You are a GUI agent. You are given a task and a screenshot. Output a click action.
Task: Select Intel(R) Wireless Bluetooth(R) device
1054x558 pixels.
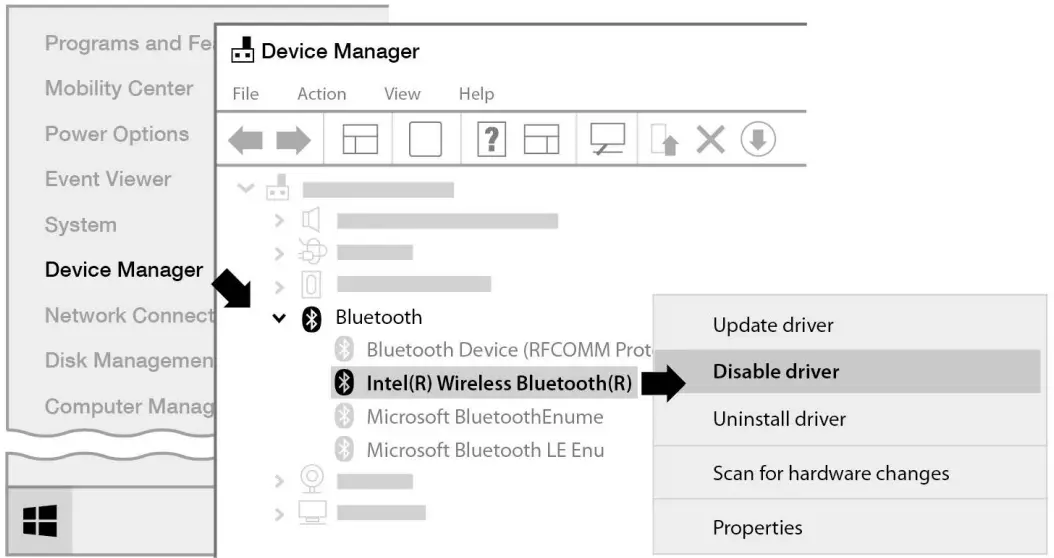(499, 383)
